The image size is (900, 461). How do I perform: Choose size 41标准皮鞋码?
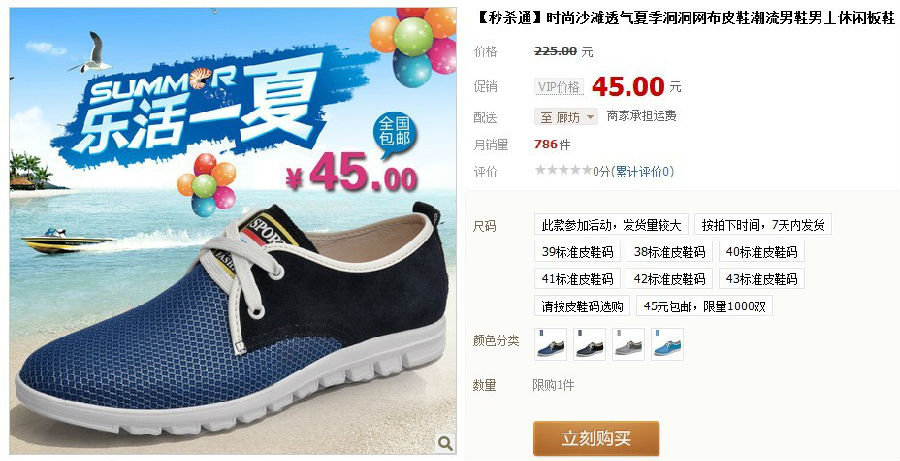coord(577,279)
